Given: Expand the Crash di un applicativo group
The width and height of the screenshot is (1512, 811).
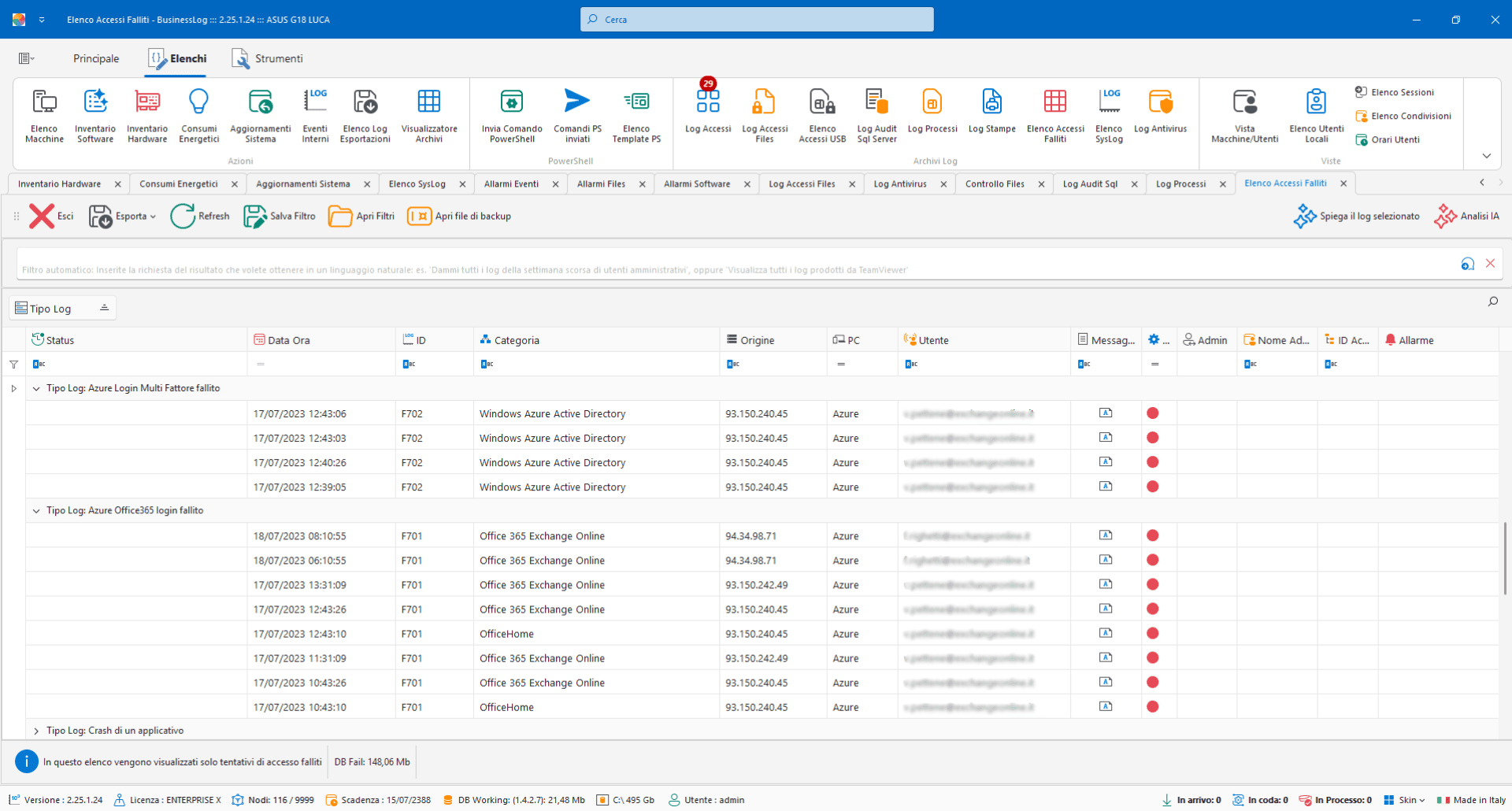Looking at the screenshot, I should pos(36,731).
